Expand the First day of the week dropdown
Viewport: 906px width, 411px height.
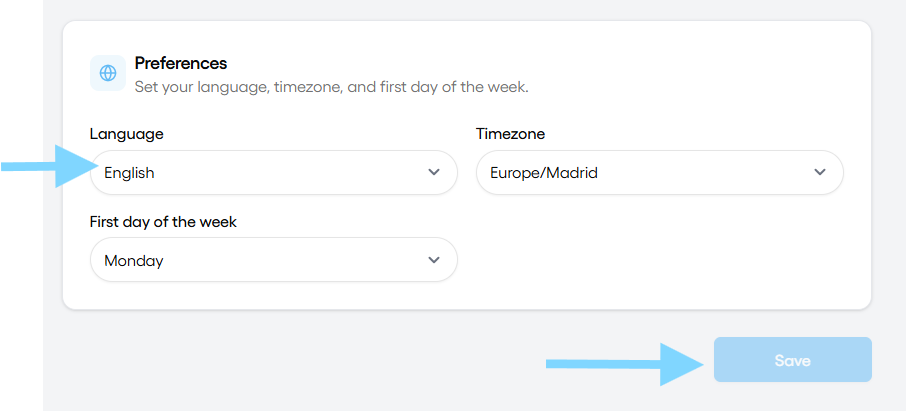(x=274, y=260)
